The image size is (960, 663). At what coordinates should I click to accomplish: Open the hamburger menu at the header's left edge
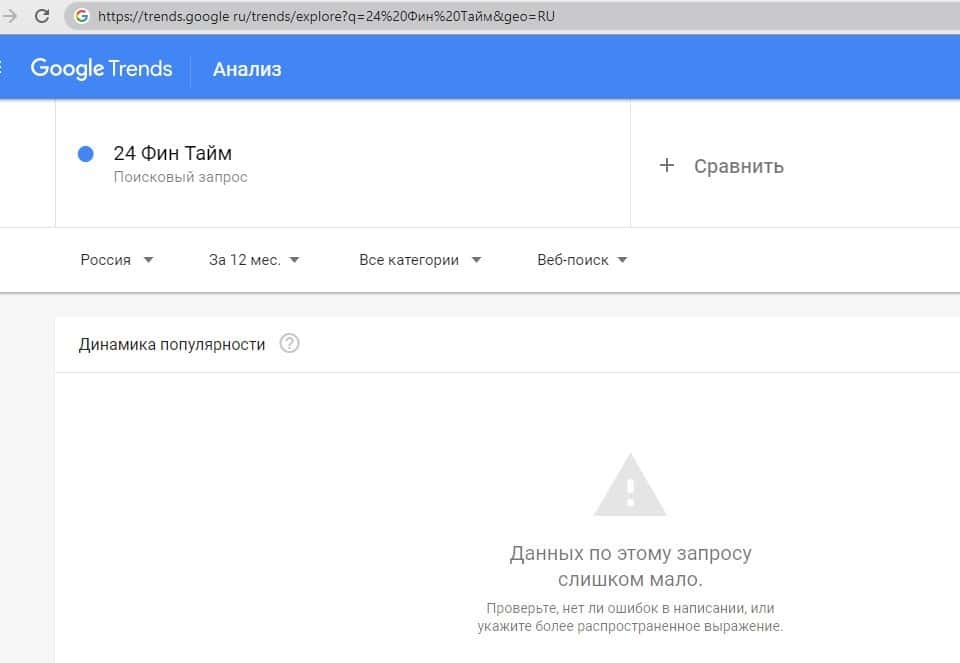(x=3, y=68)
